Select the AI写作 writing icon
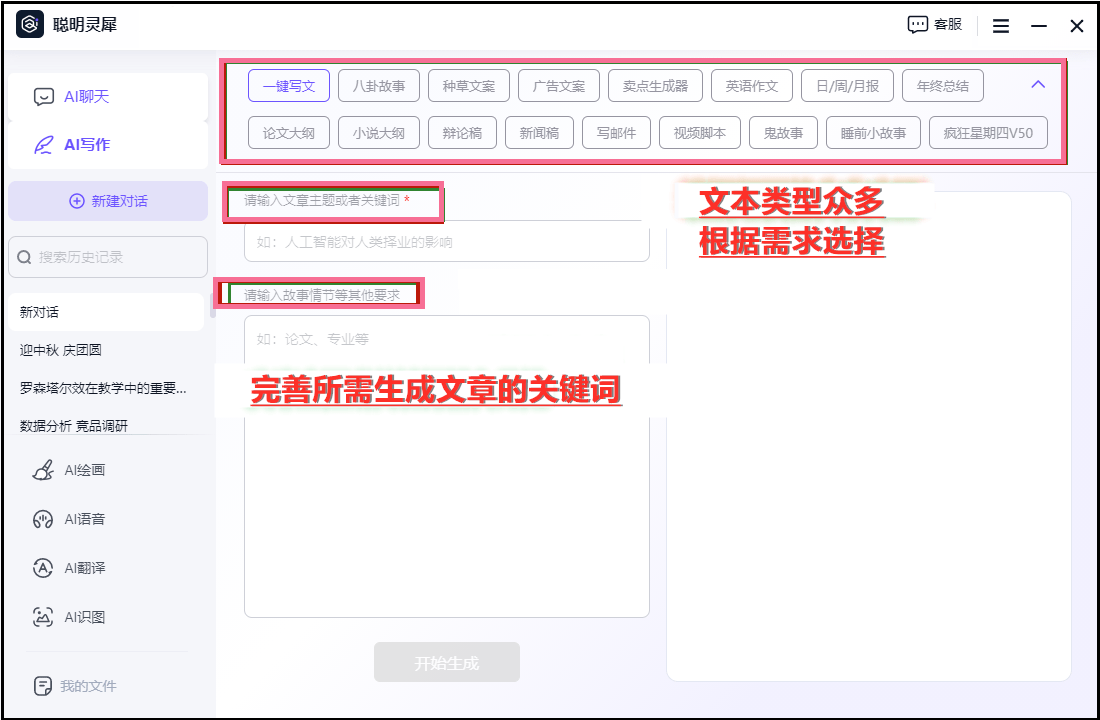Image resolution: width=1100 pixels, height=720 pixels. pyautogui.click(x=44, y=145)
